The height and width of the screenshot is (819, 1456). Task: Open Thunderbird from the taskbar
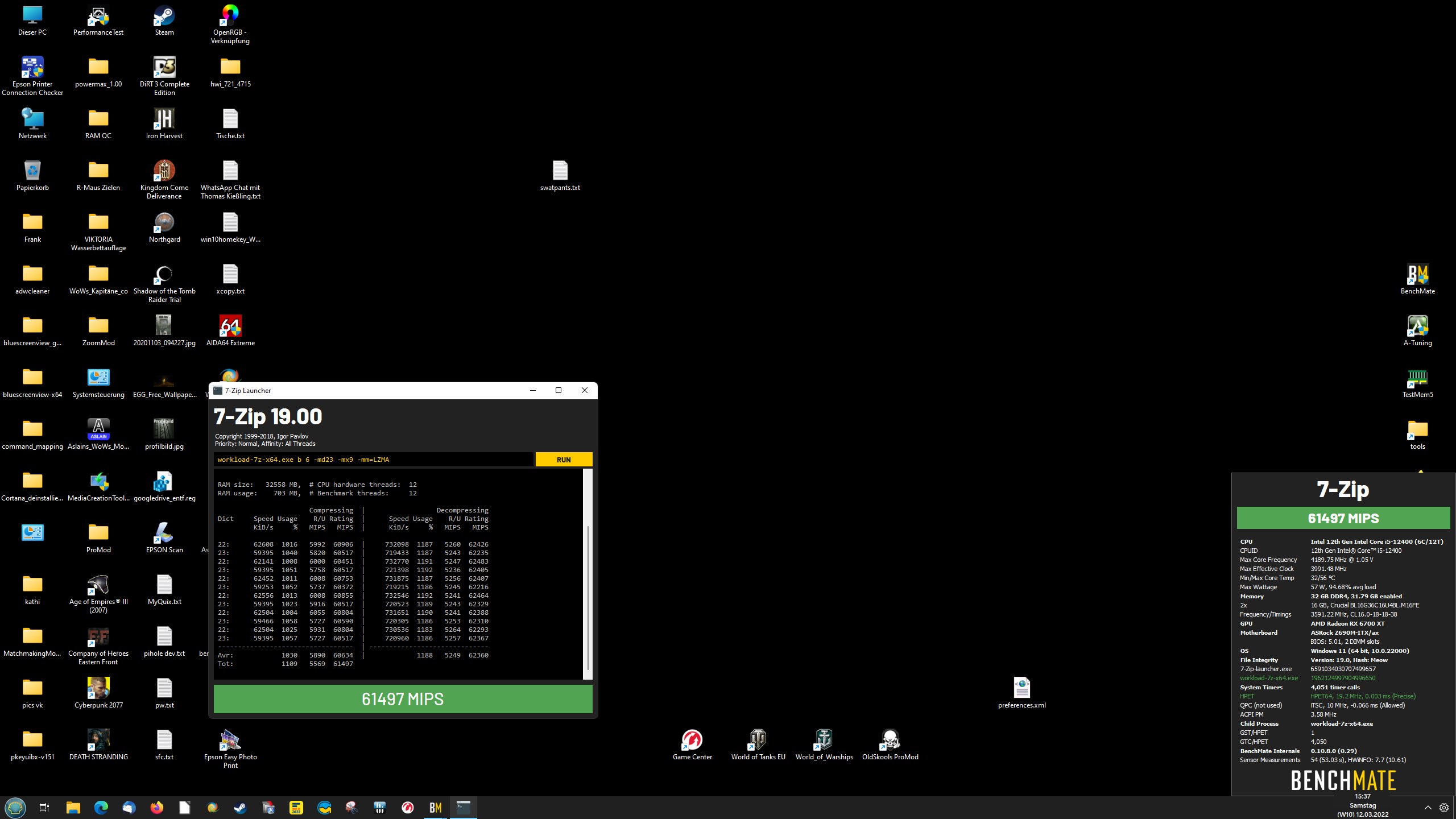click(129, 808)
